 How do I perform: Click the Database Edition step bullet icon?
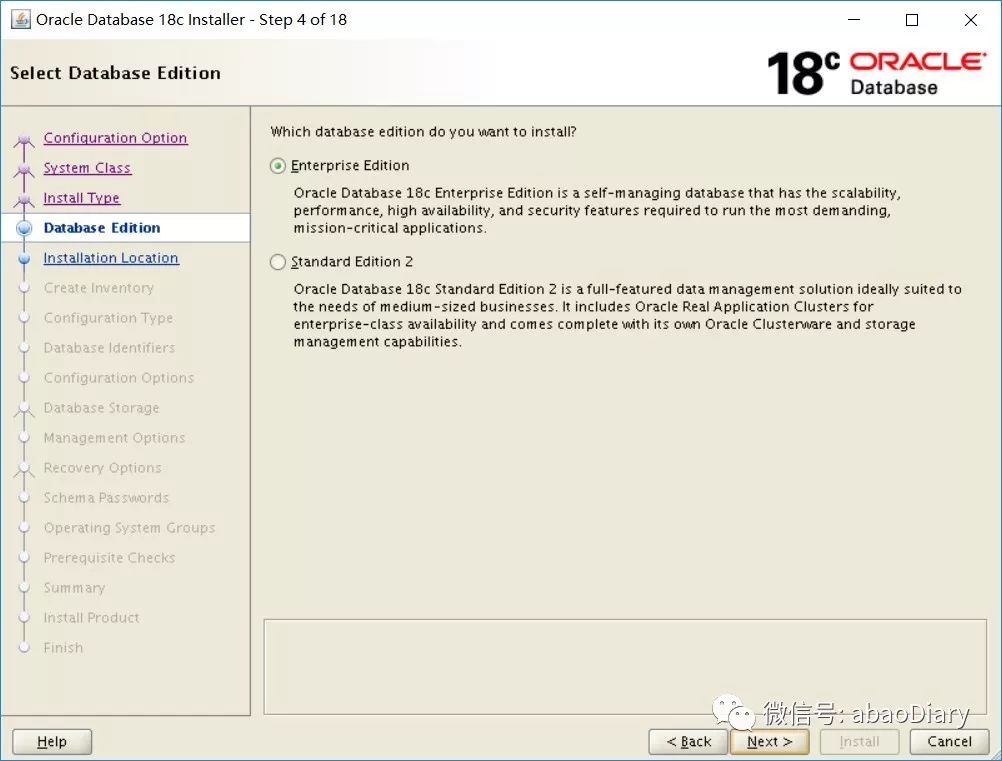click(x=24, y=228)
